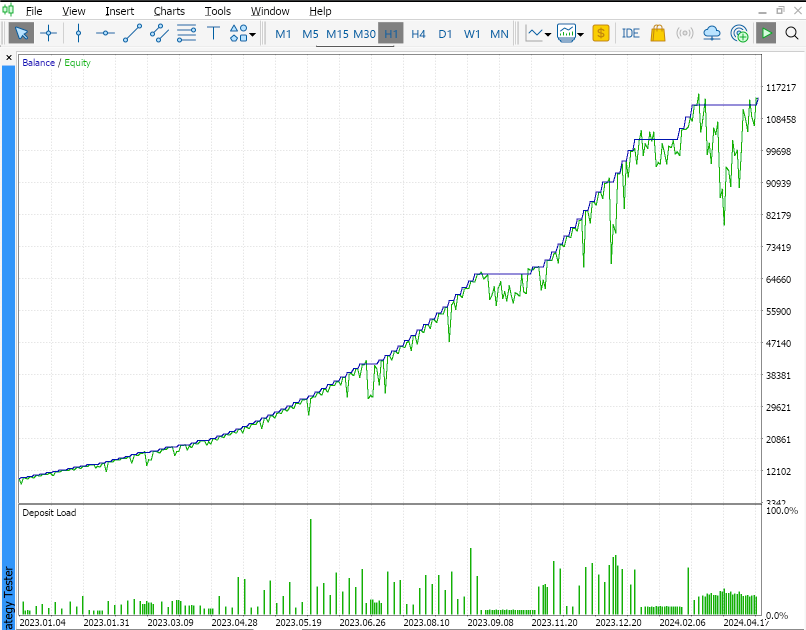
Task: Open MetaEditor IDE
Action: tap(630, 33)
